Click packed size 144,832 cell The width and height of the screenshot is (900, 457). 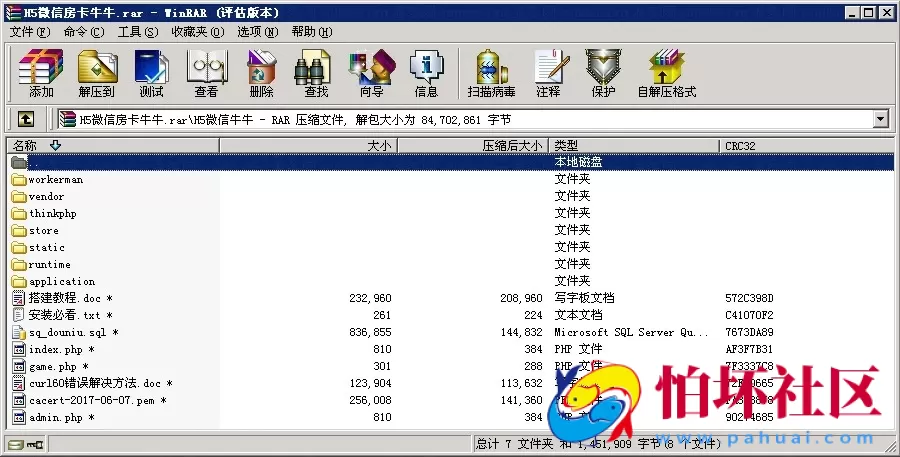coord(521,332)
